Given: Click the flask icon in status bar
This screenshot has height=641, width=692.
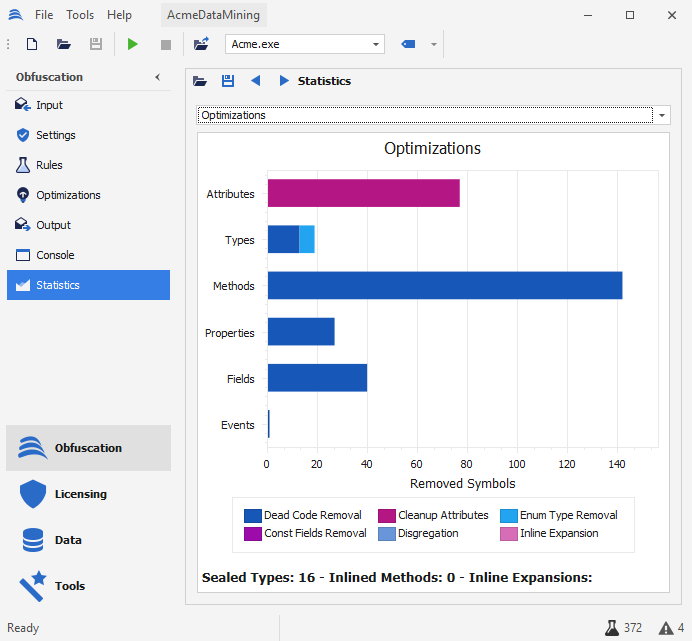Looking at the screenshot, I should pyautogui.click(x=612, y=628).
